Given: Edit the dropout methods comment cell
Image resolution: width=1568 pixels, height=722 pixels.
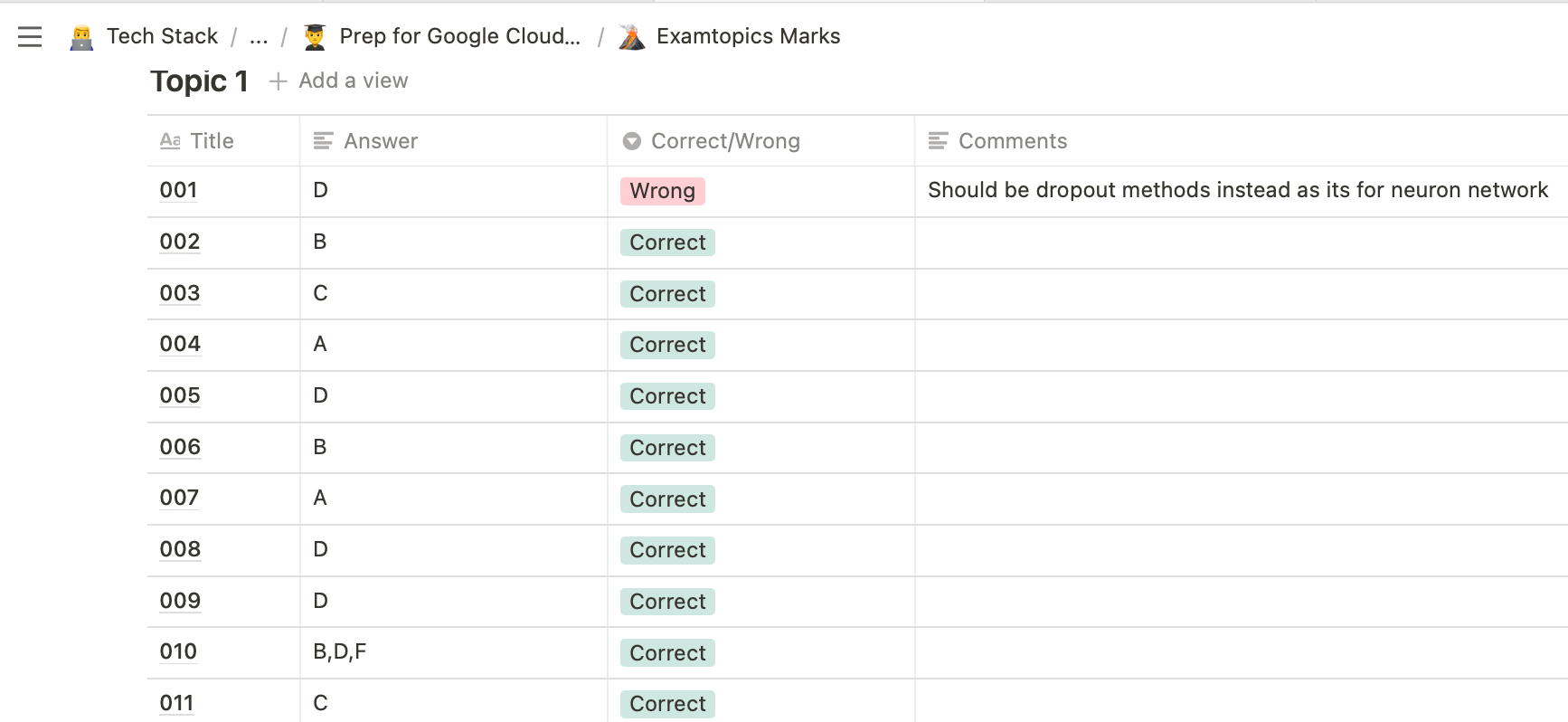Looking at the screenshot, I should (x=1237, y=190).
